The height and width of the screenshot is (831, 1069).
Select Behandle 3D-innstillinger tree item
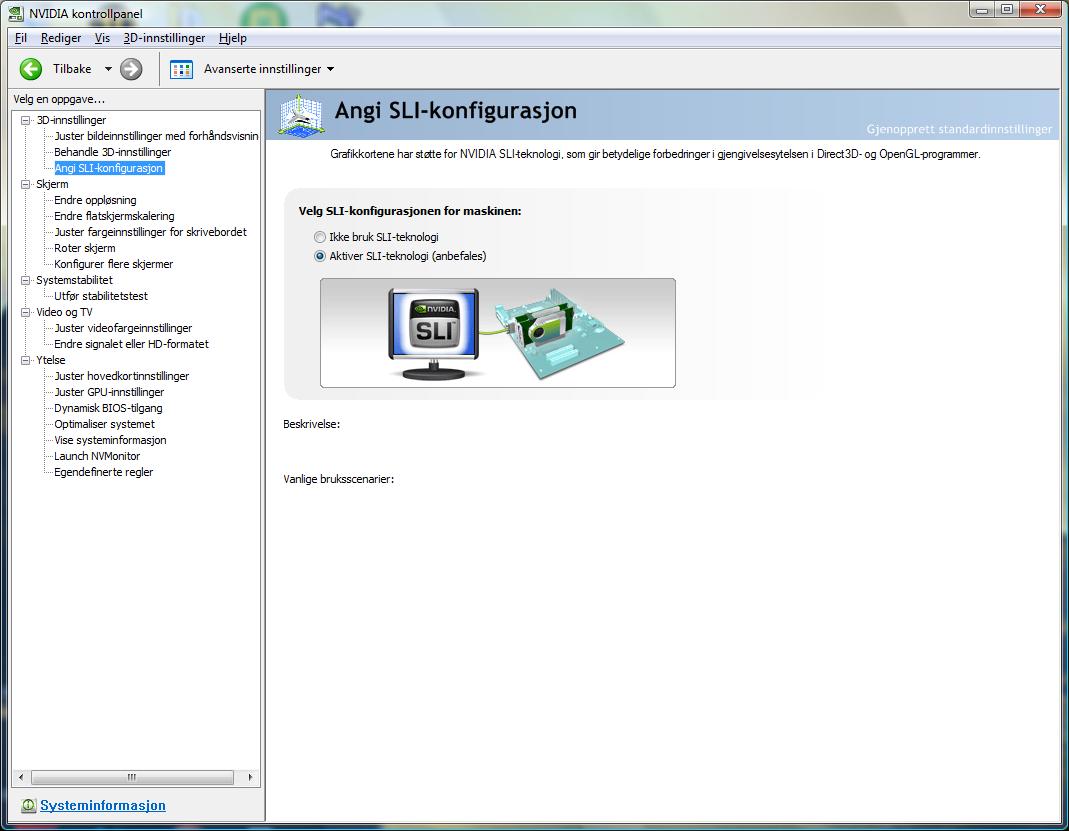[112, 152]
